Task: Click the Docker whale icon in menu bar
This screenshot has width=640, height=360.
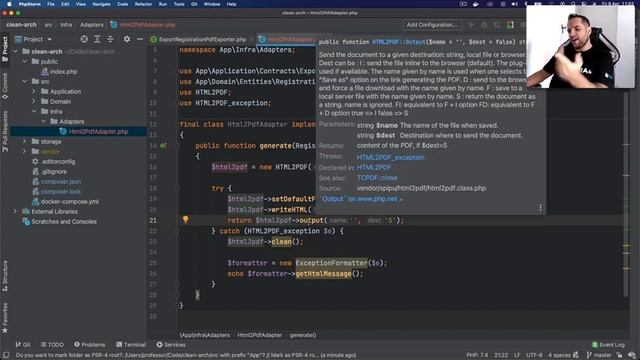Action: 476,4
